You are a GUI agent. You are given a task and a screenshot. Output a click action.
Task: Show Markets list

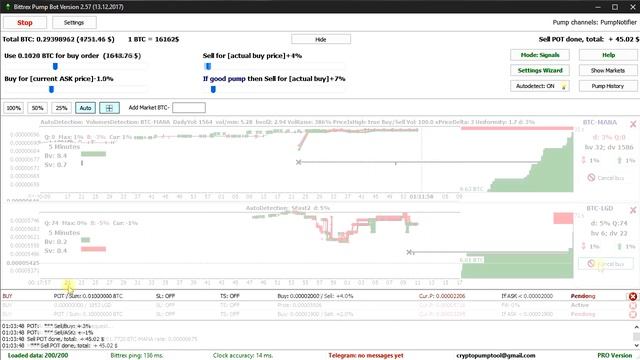point(608,71)
